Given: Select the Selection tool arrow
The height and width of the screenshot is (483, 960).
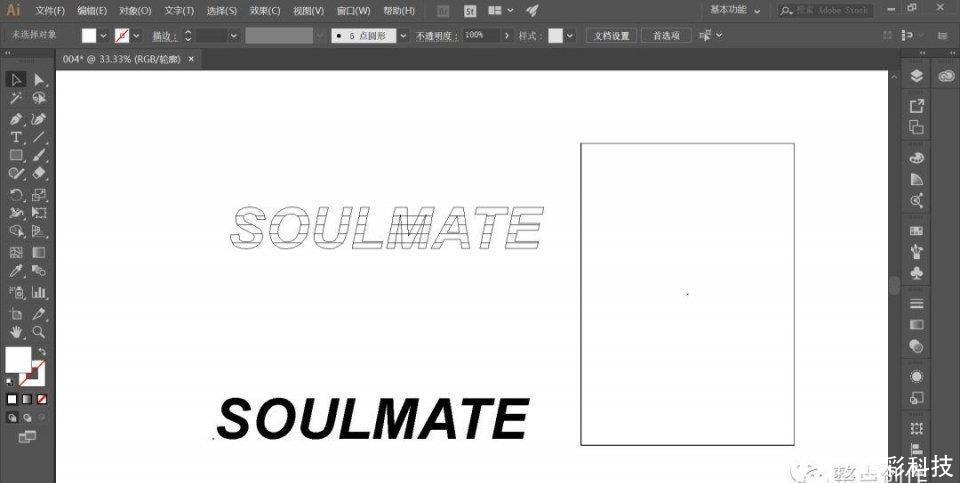Looking at the screenshot, I should pyautogui.click(x=16, y=79).
